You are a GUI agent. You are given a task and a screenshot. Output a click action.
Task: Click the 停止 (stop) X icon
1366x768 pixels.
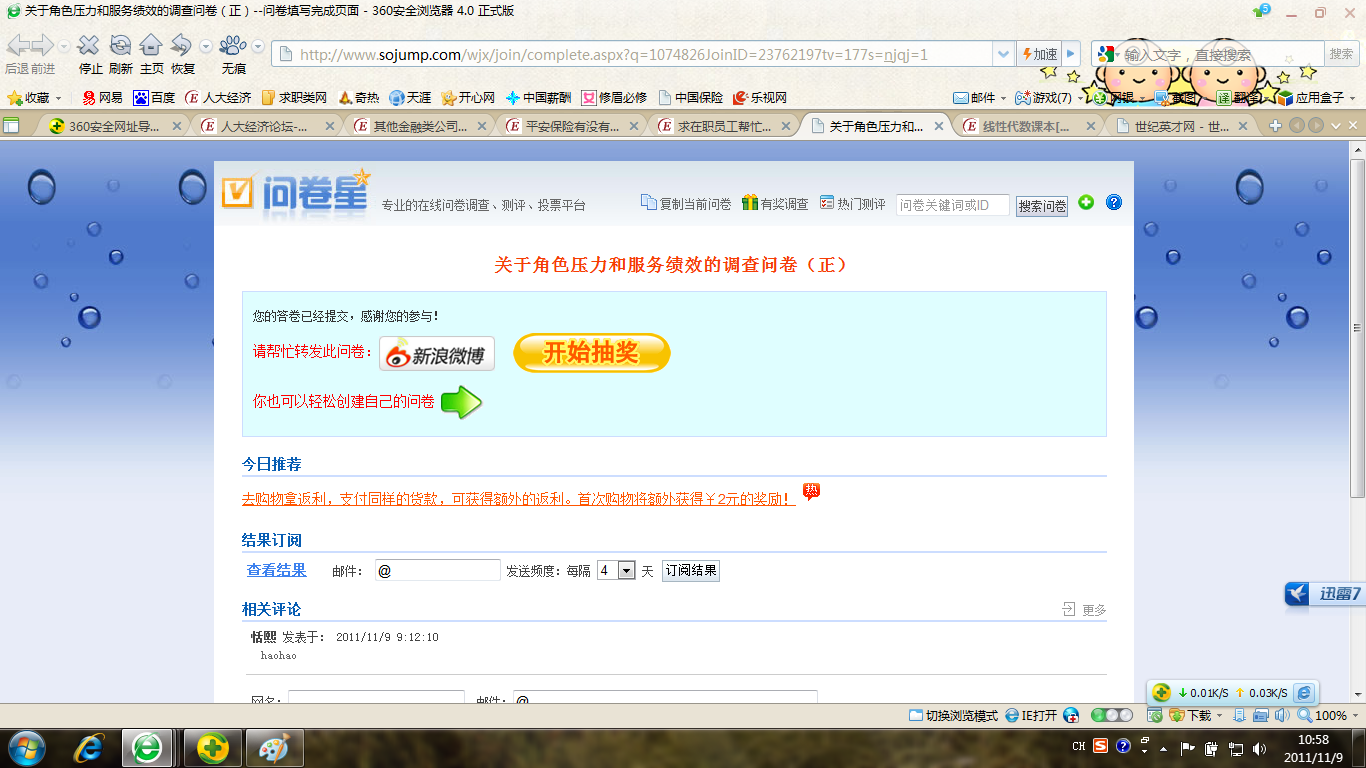point(89,45)
